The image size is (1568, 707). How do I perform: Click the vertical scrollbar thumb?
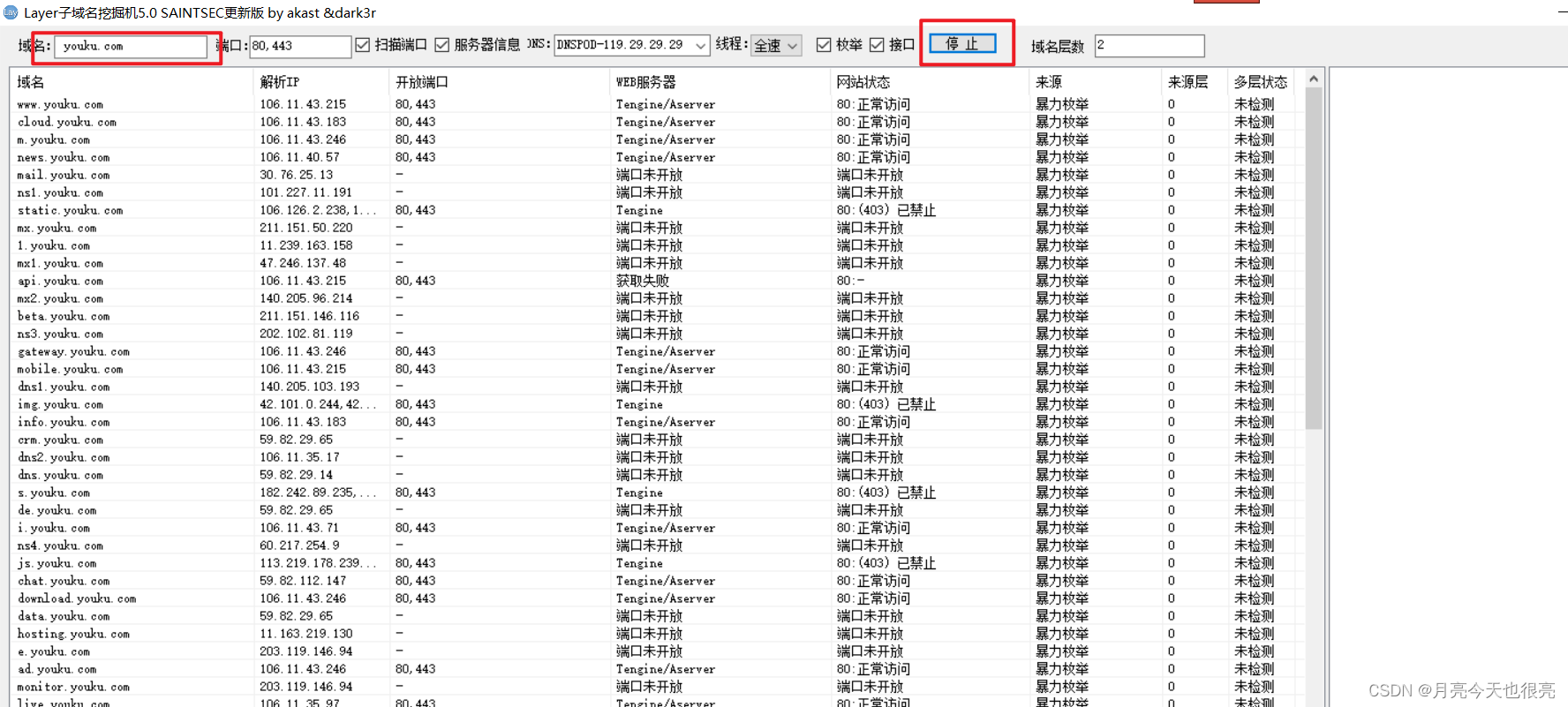[1314, 258]
